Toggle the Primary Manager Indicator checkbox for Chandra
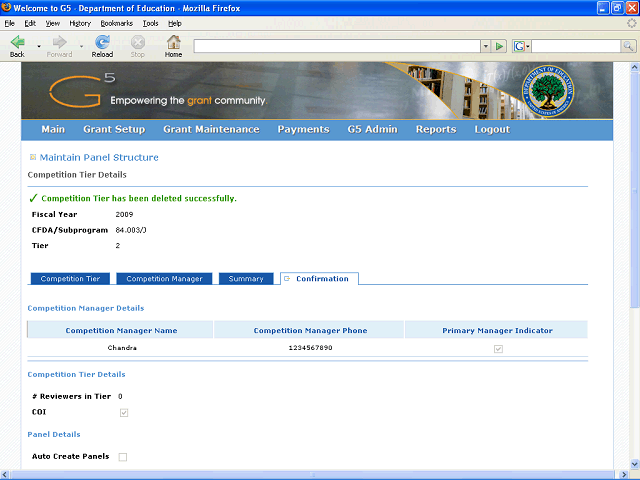Screen dimensions: 640x480 pos(498,349)
